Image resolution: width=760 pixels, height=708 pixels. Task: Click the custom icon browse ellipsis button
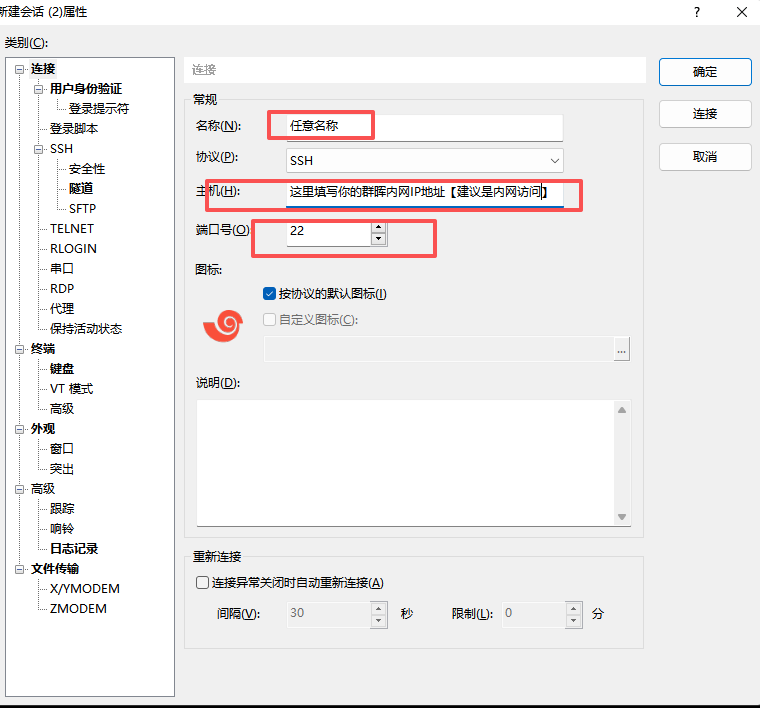pos(622,349)
